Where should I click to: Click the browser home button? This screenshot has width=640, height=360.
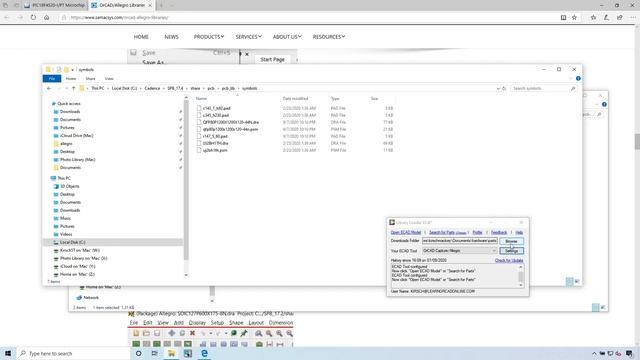(x=47, y=18)
